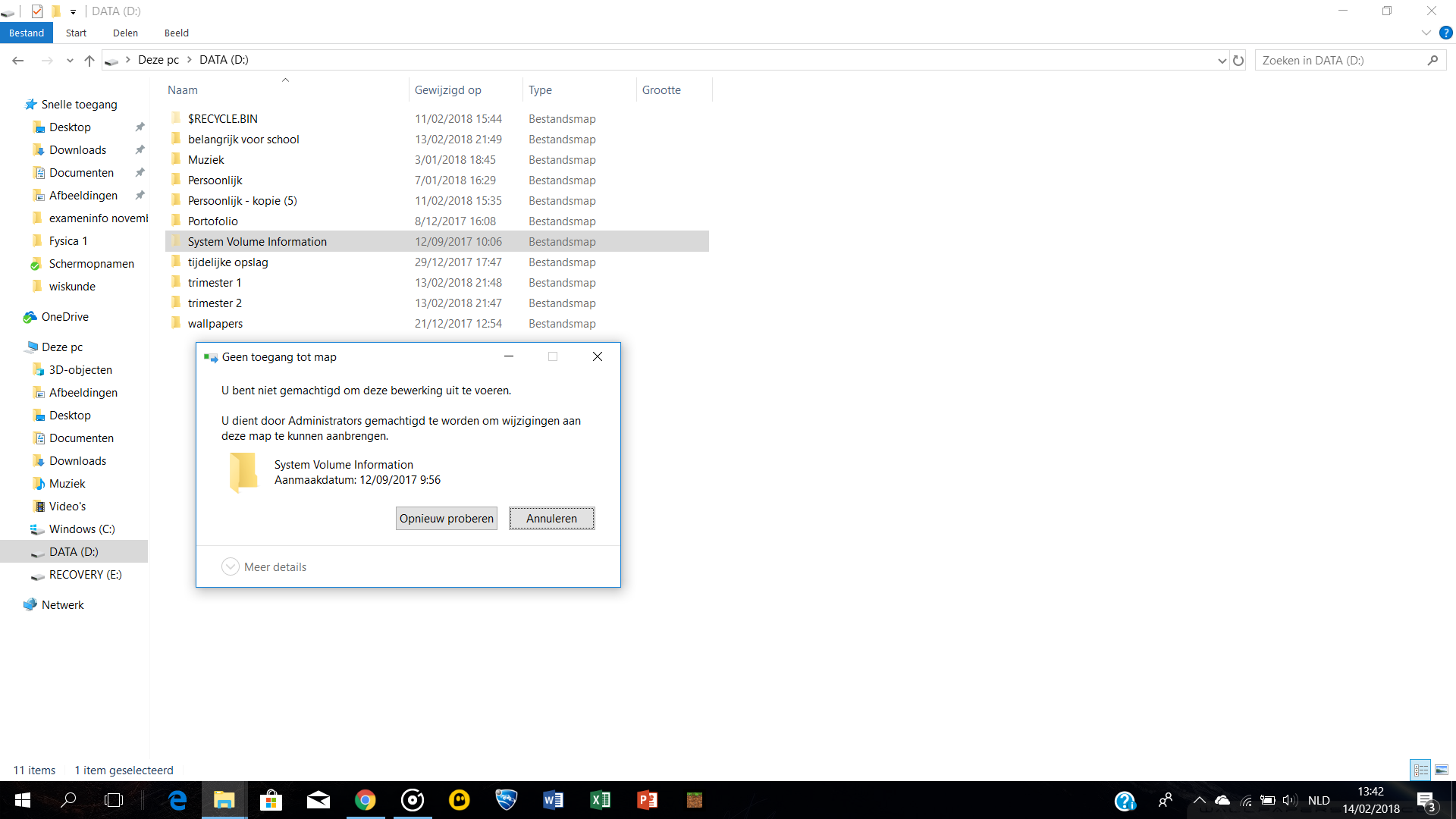This screenshot has width=1456, height=819.
Task: Open the address bar history dropdown
Action: coord(1222,61)
